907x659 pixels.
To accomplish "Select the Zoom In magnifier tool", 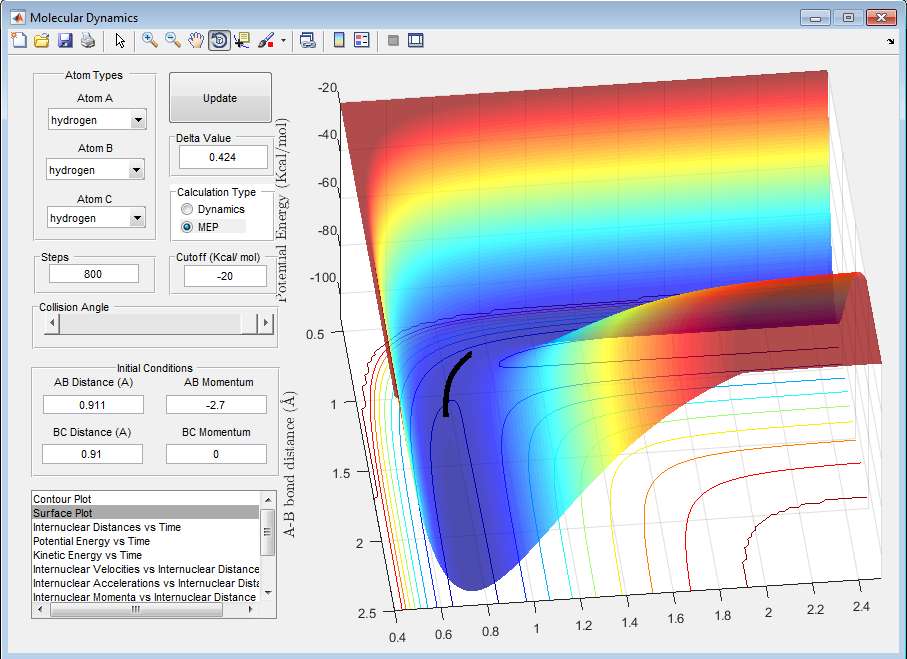I will (x=150, y=41).
